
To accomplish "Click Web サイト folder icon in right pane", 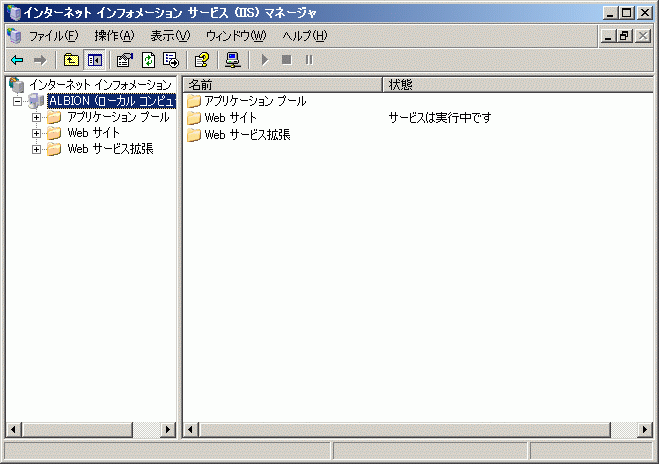I will (194, 118).
